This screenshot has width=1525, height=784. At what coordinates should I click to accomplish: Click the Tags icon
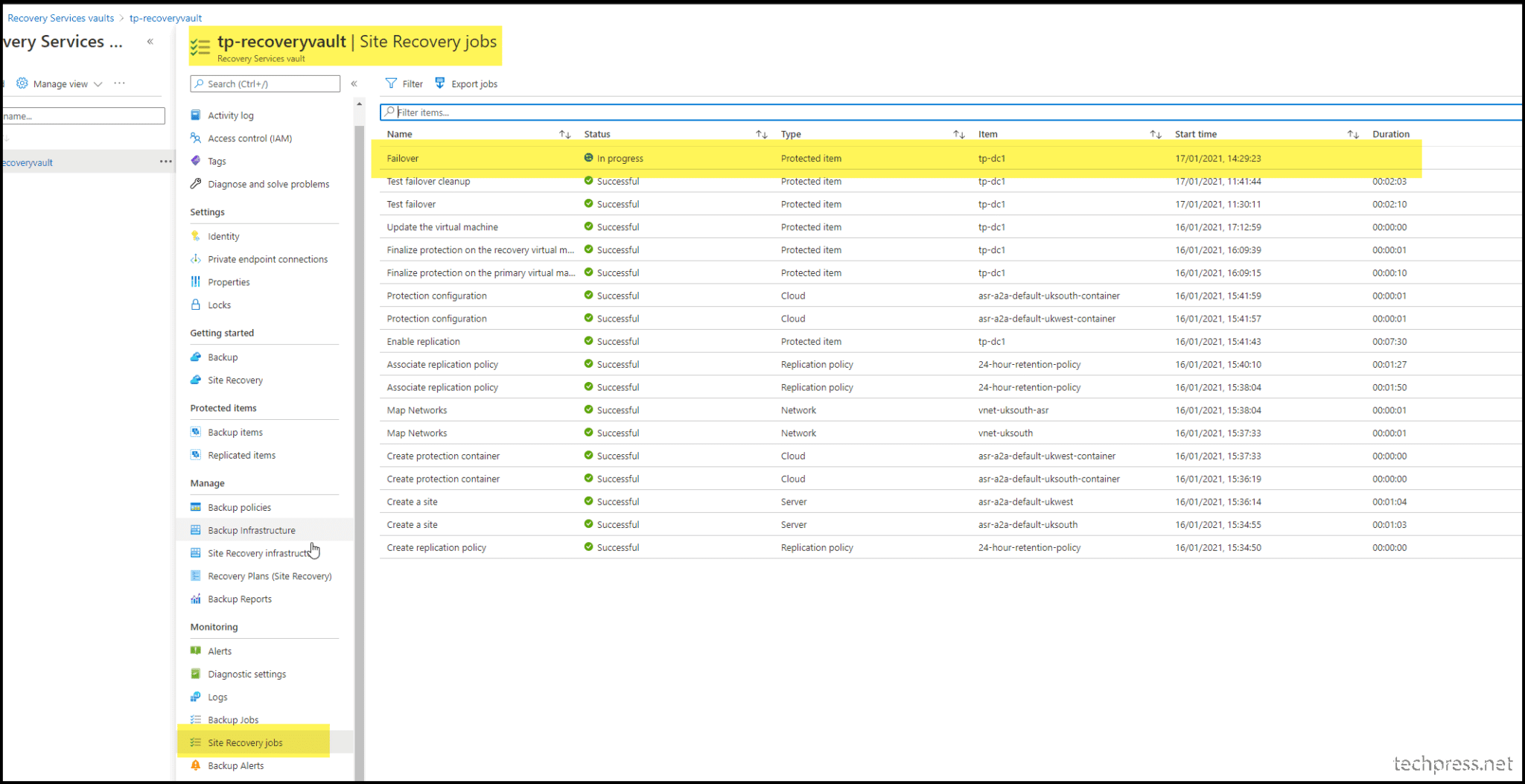click(196, 161)
